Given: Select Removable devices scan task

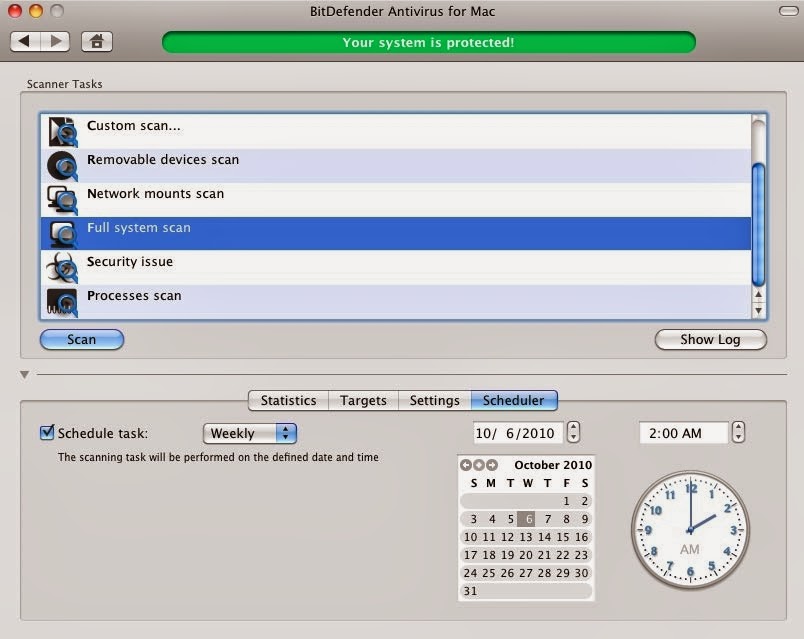Looking at the screenshot, I should (x=396, y=166).
